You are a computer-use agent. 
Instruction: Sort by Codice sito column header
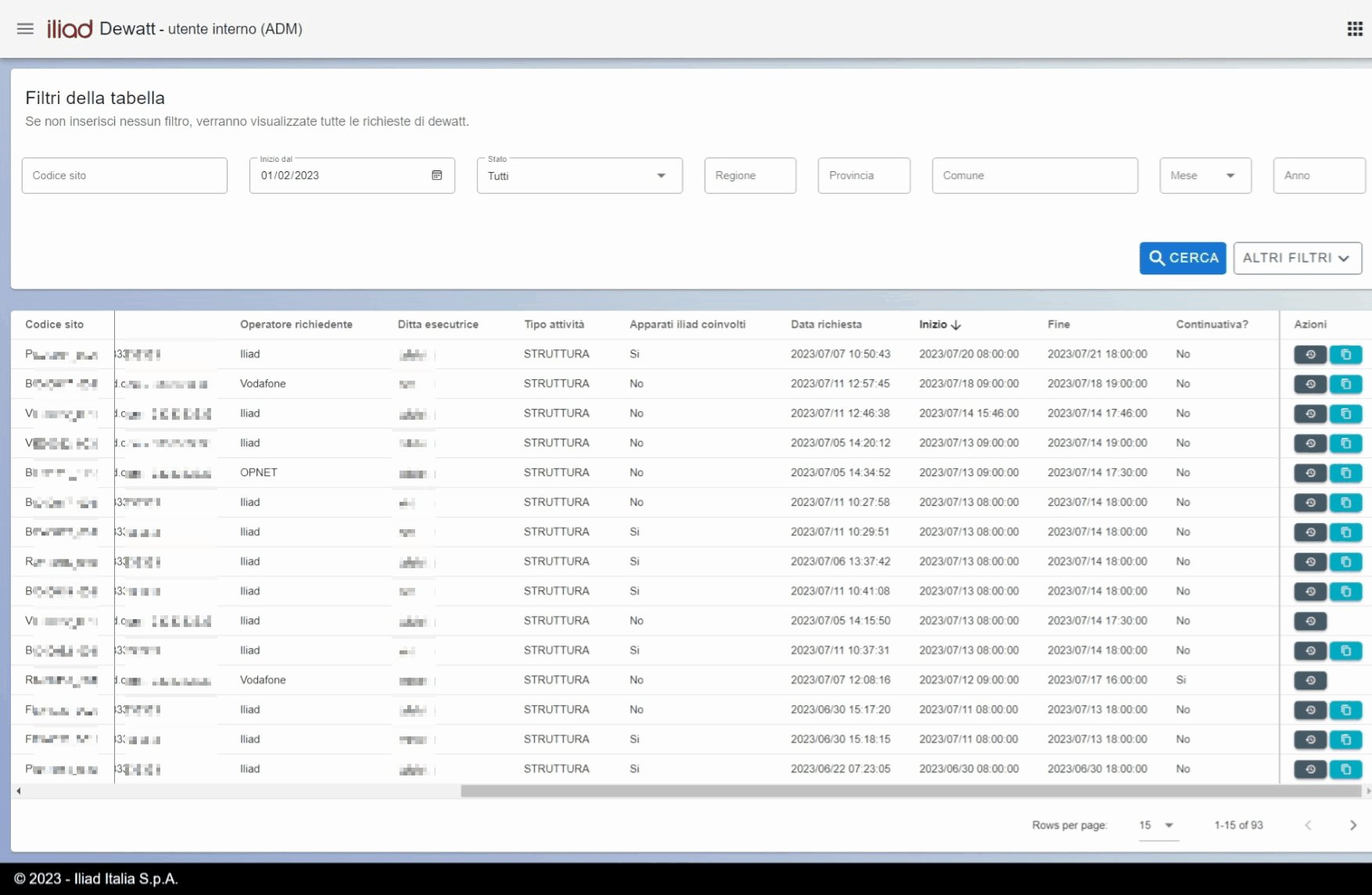[x=54, y=324]
